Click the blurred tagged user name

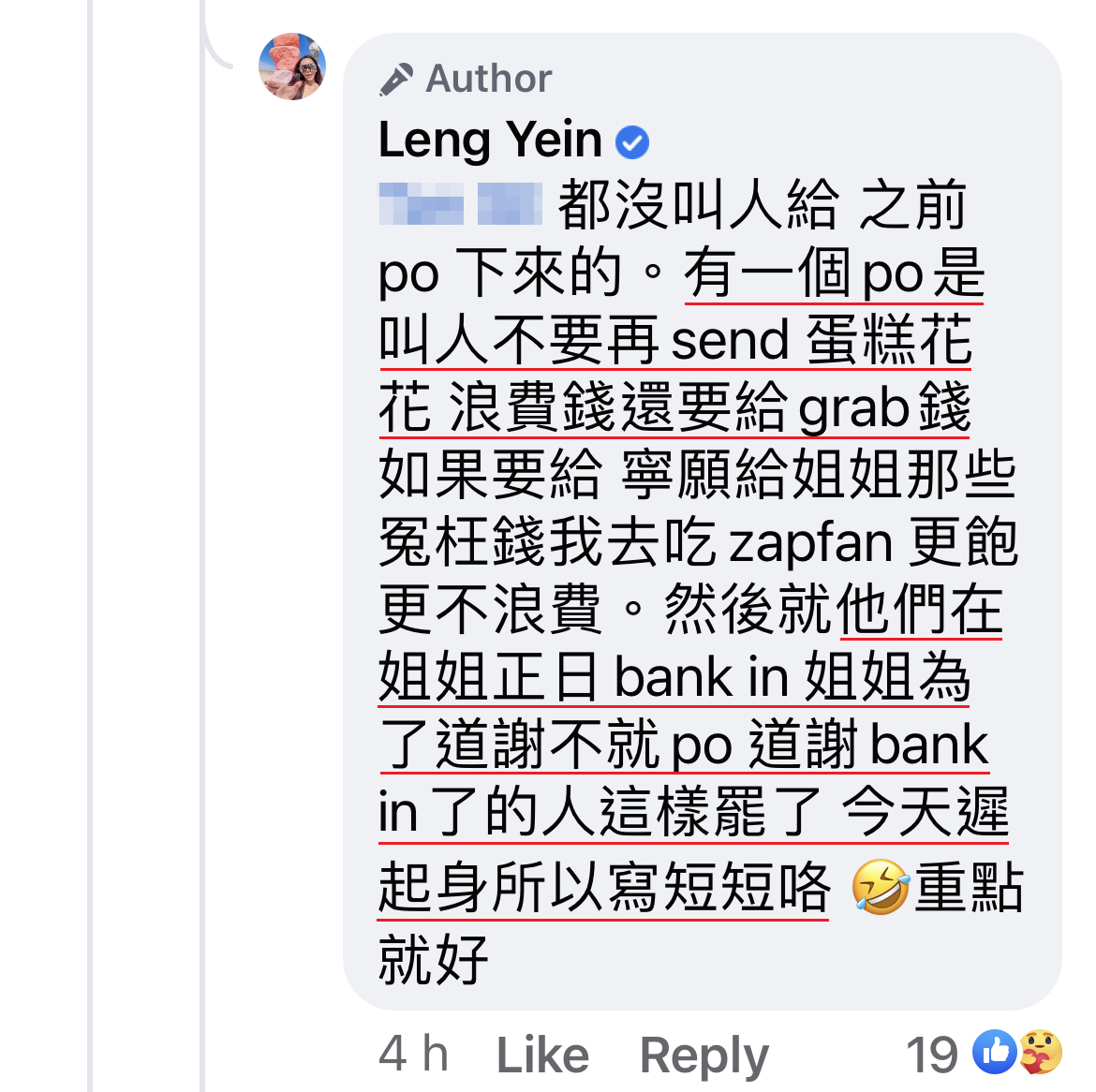(461, 203)
